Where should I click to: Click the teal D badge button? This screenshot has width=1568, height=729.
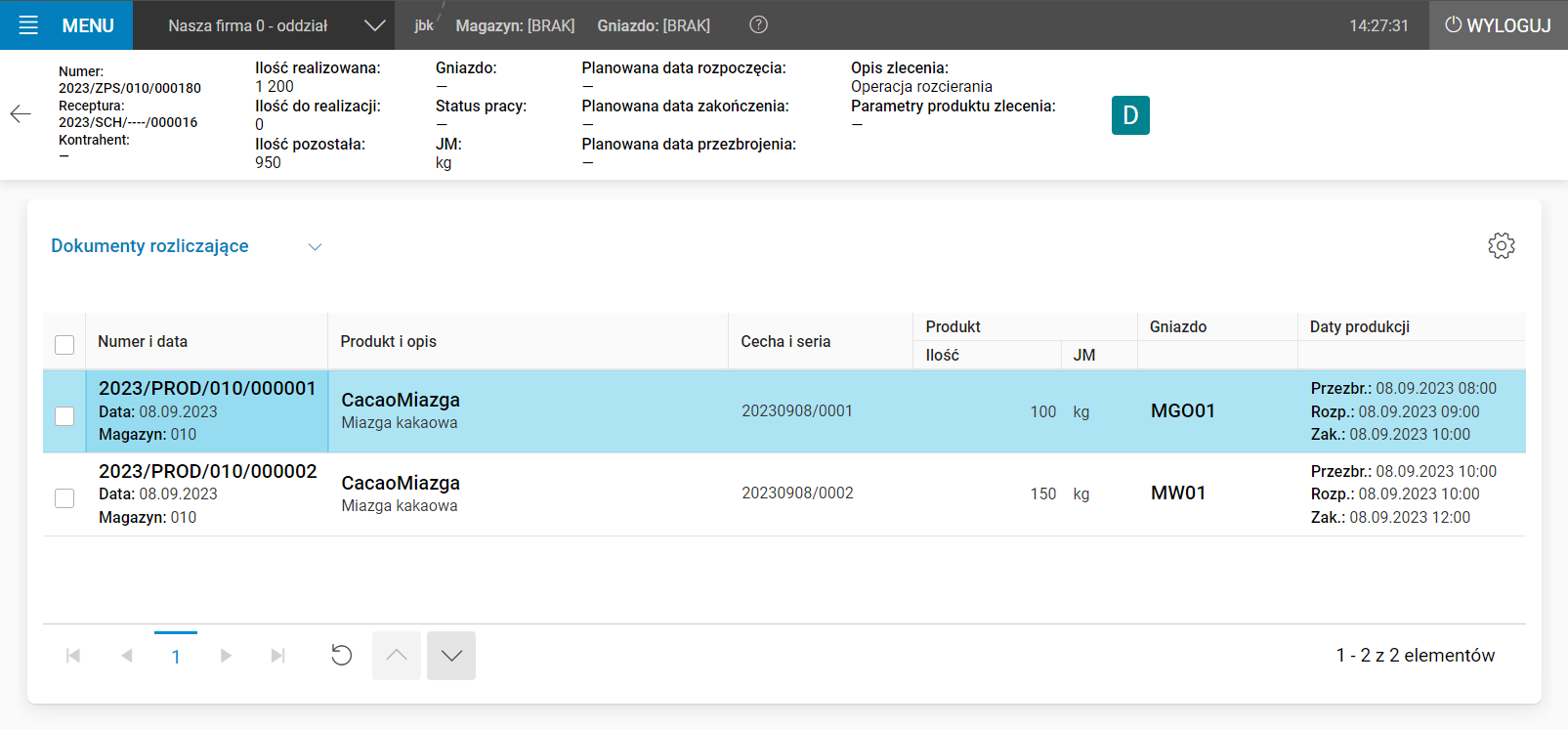pos(1130,115)
